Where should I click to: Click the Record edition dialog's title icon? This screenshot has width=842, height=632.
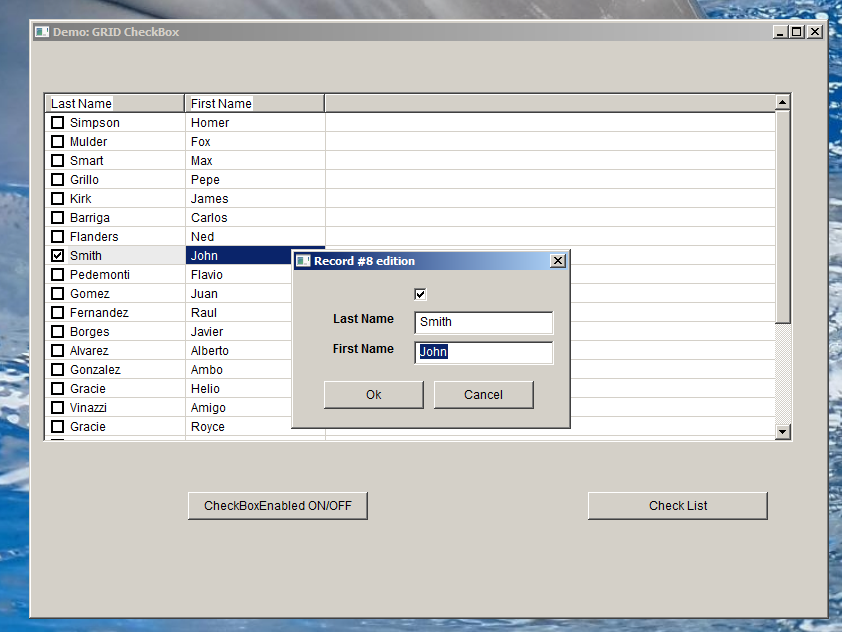(303, 261)
